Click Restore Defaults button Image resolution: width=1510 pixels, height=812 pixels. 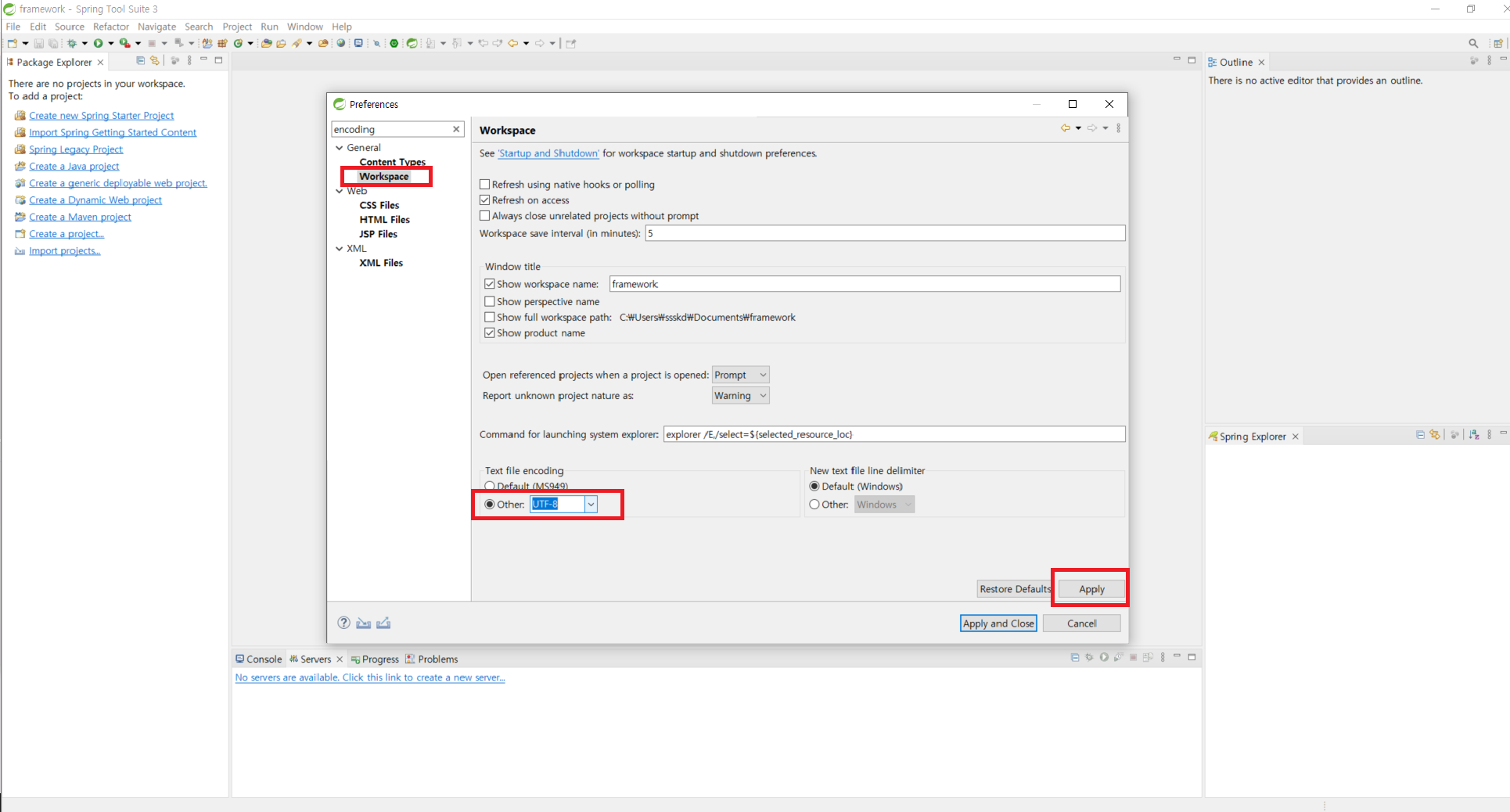[x=1015, y=589]
